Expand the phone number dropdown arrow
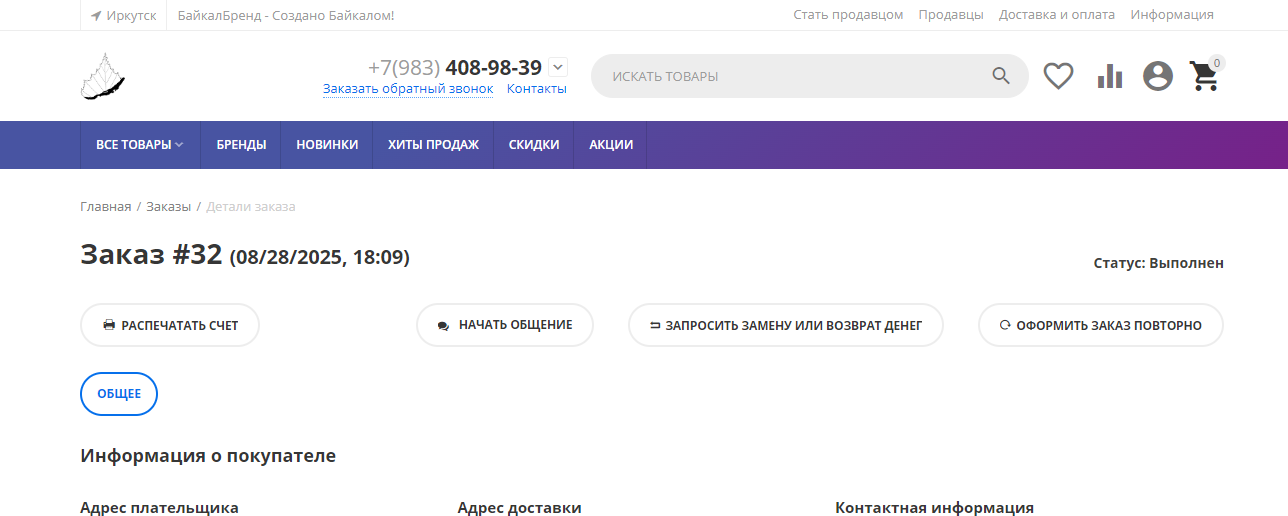Viewport: 1288px width, 516px height. coord(558,67)
